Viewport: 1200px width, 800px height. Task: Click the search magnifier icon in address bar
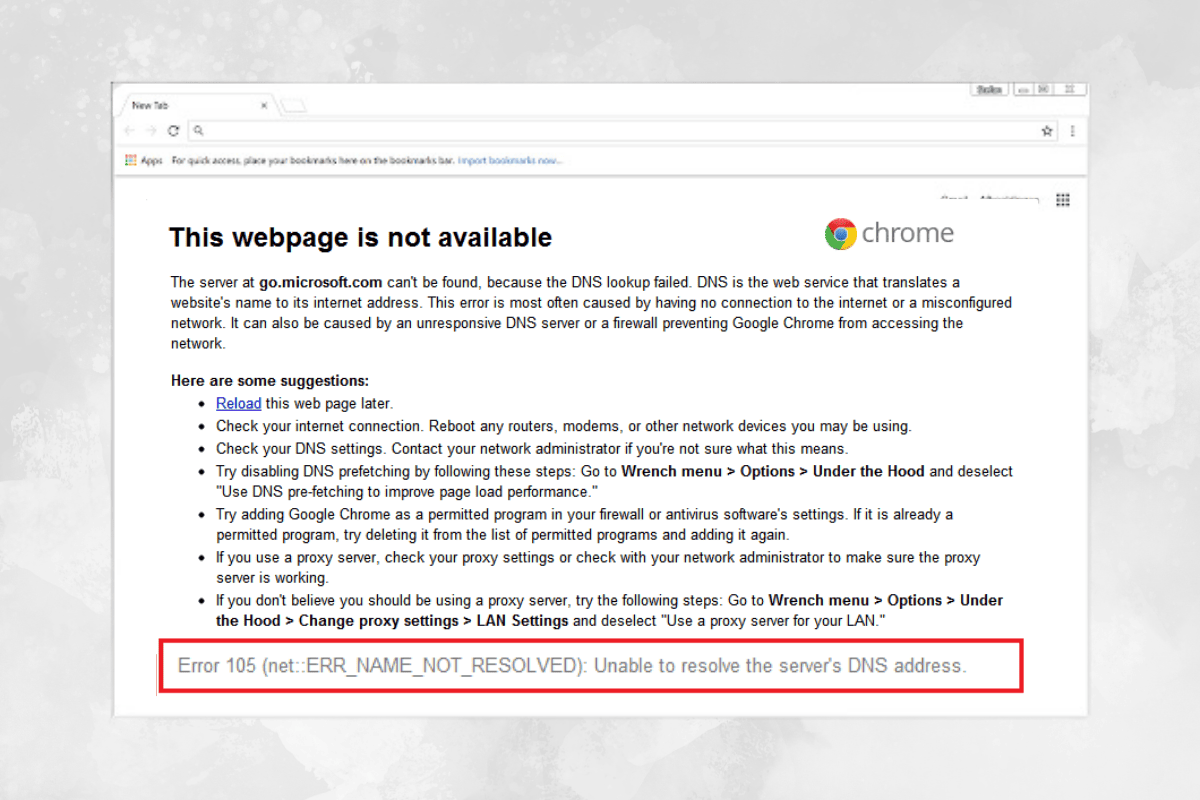point(199,131)
